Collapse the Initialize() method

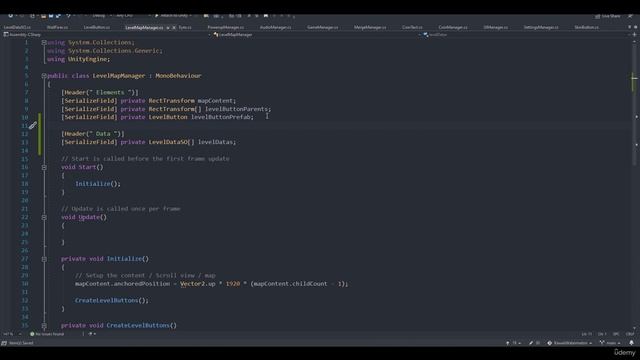coord(44,259)
